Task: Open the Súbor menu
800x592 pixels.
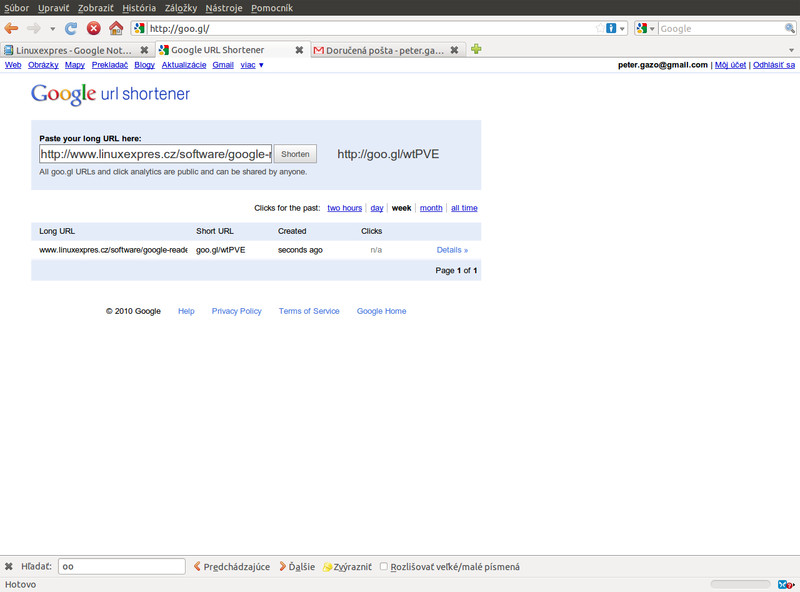Action: 16,8
